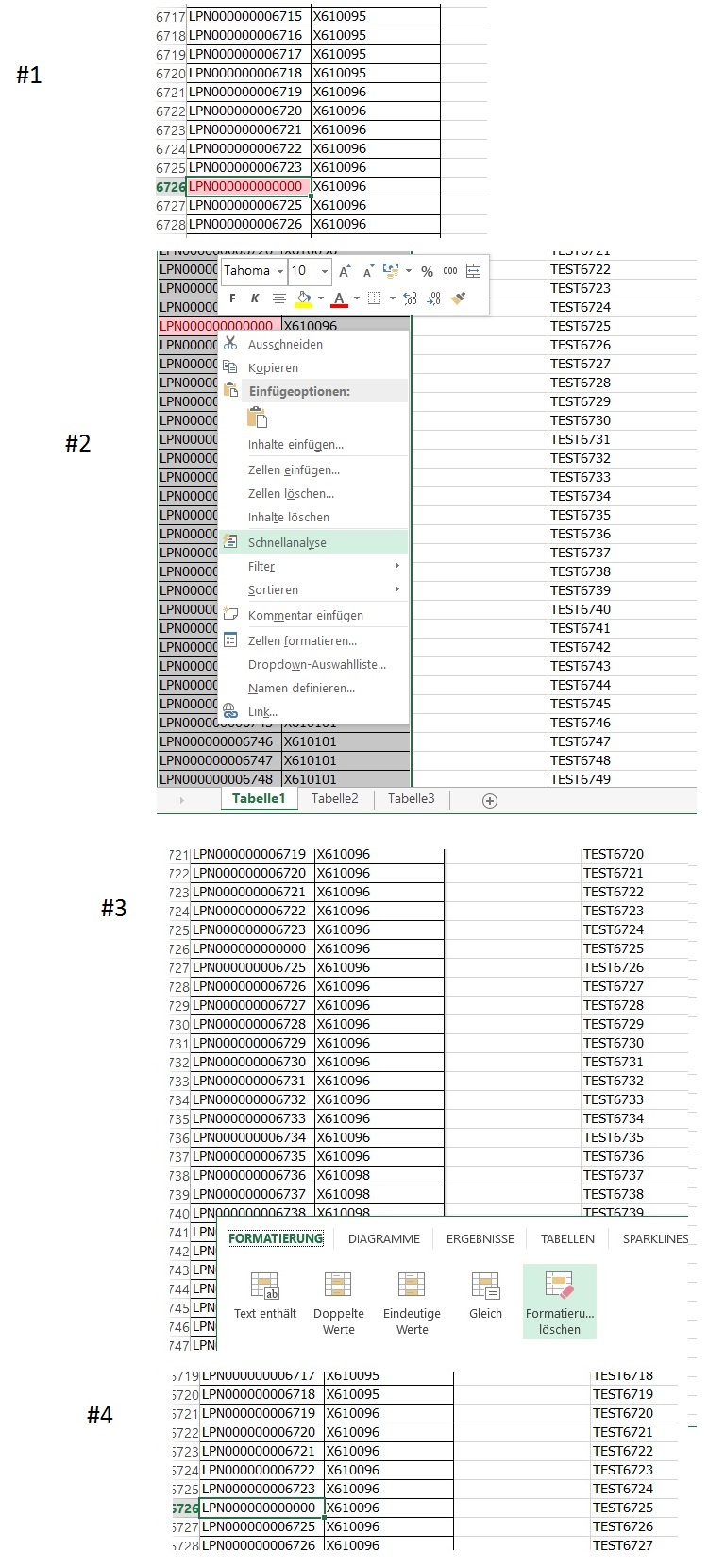Click the format painter brush icon
708x1568 pixels.
(x=459, y=298)
